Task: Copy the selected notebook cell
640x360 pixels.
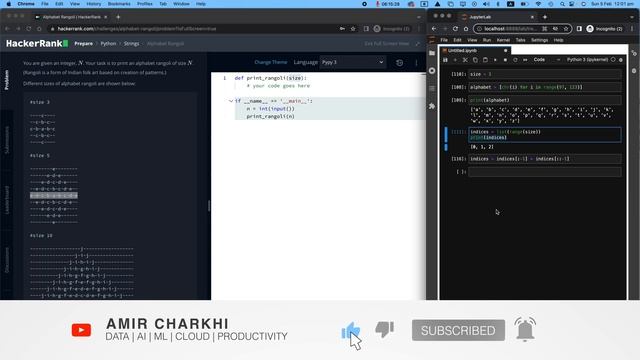Action: pos(475,60)
